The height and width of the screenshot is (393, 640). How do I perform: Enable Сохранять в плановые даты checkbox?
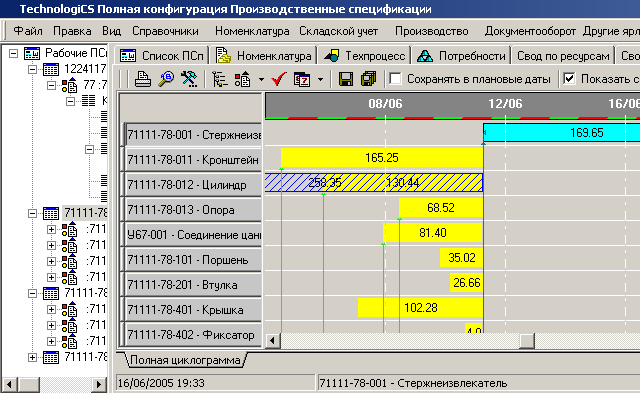coord(395,78)
